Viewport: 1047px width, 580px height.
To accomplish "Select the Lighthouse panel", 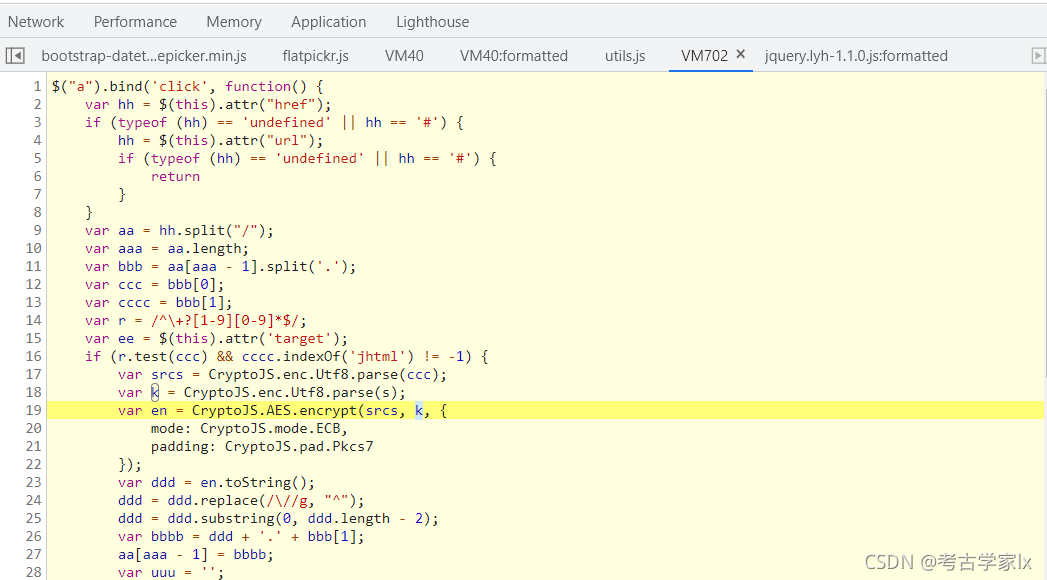I will click(x=432, y=21).
